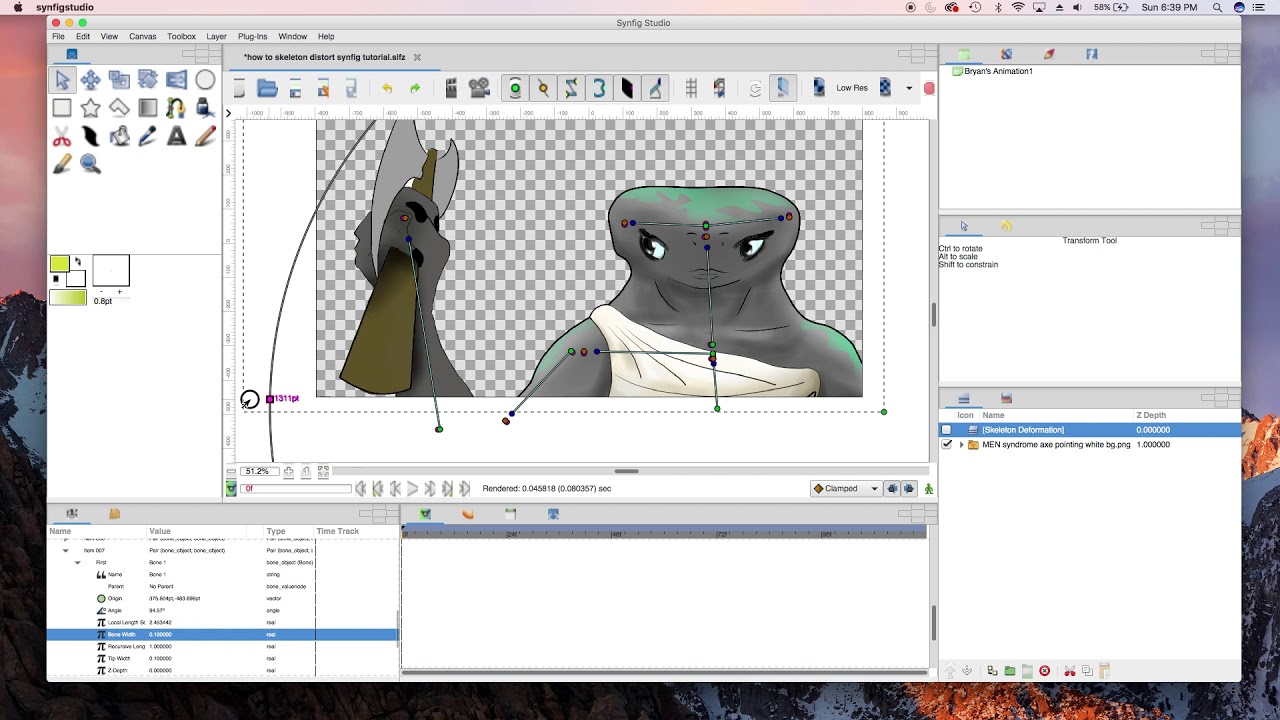The height and width of the screenshot is (720, 1280).
Task: Select the Rectangle tool
Action: tap(62, 108)
